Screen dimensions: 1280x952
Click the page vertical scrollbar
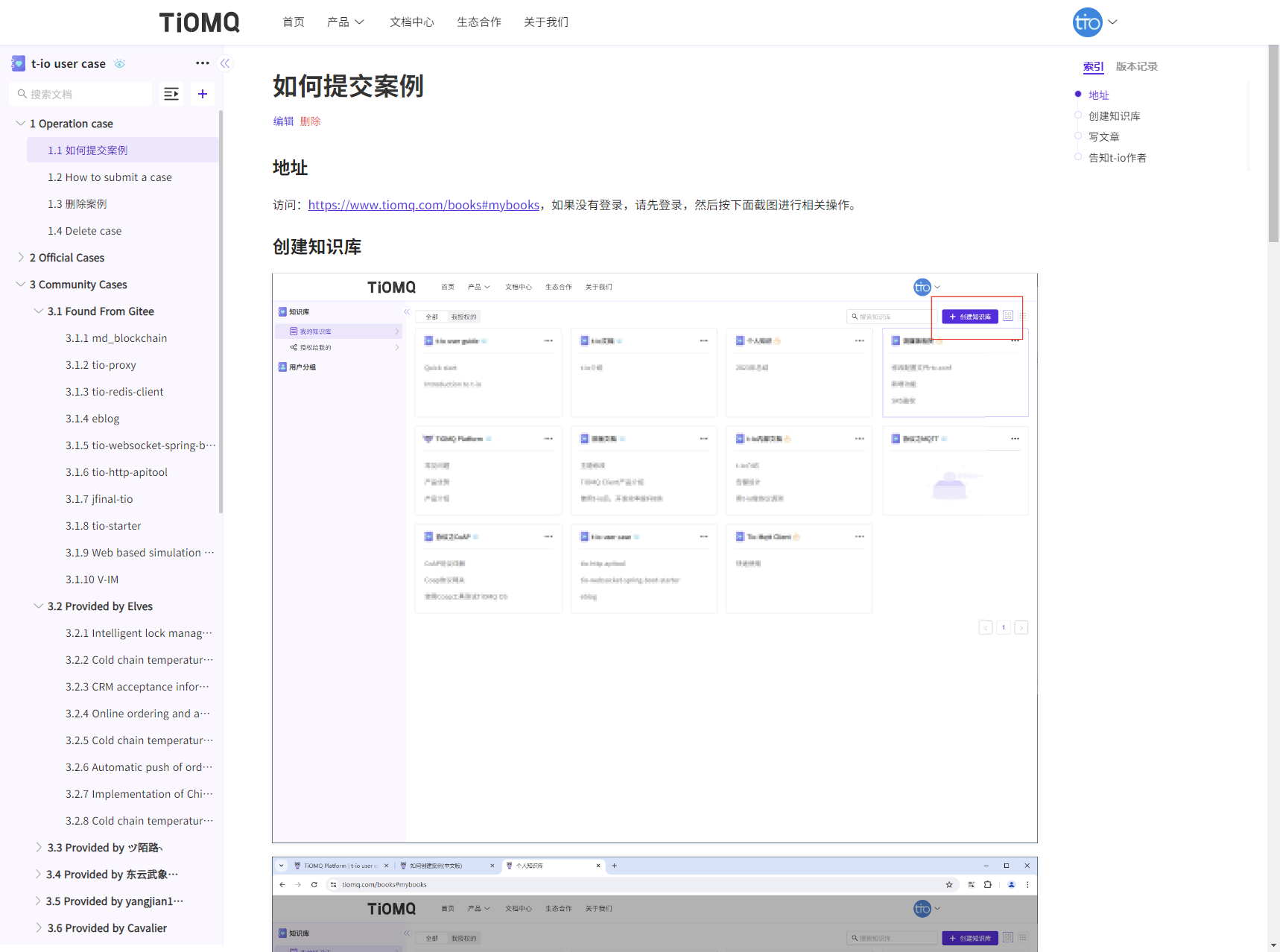(x=1273, y=143)
